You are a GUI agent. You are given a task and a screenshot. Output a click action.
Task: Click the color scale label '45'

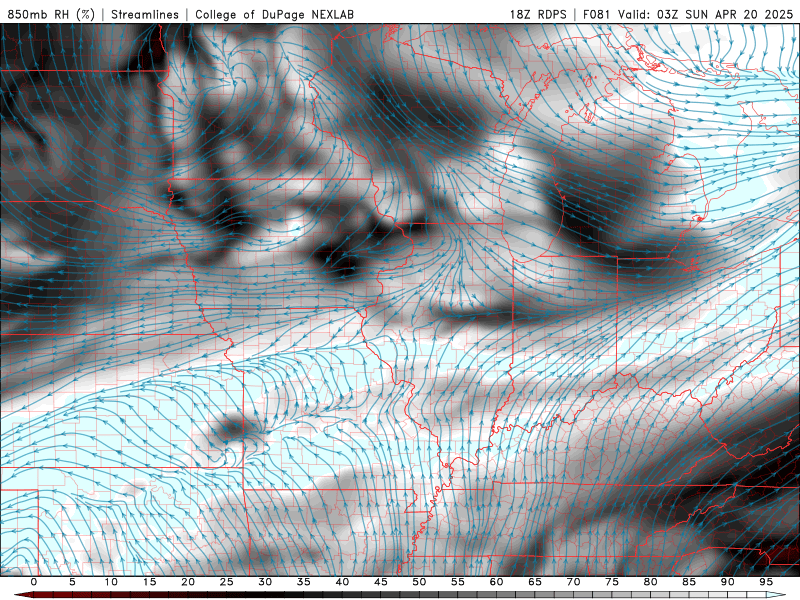(x=381, y=582)
